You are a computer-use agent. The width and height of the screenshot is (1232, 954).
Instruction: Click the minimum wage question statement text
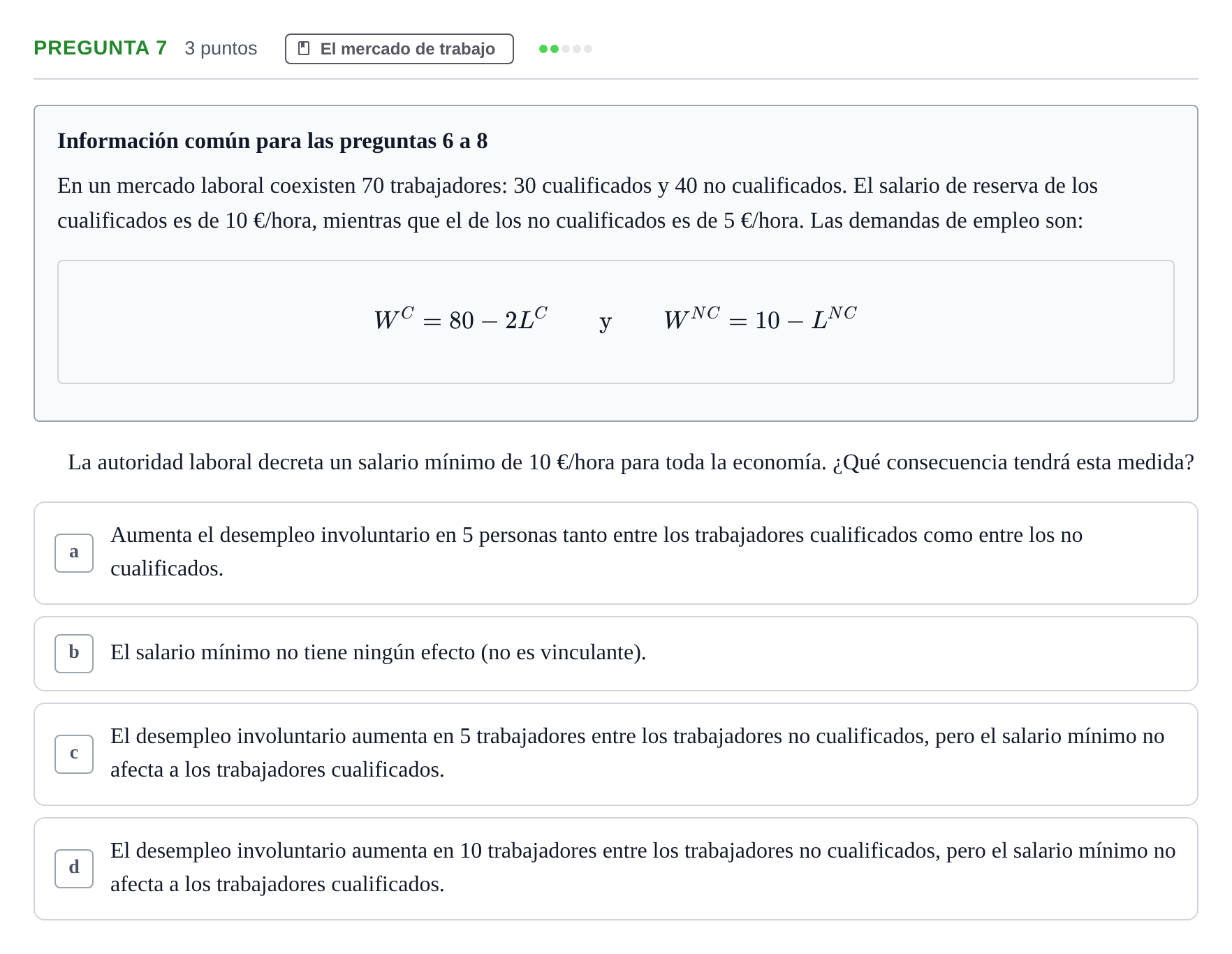tap(631, 462)
